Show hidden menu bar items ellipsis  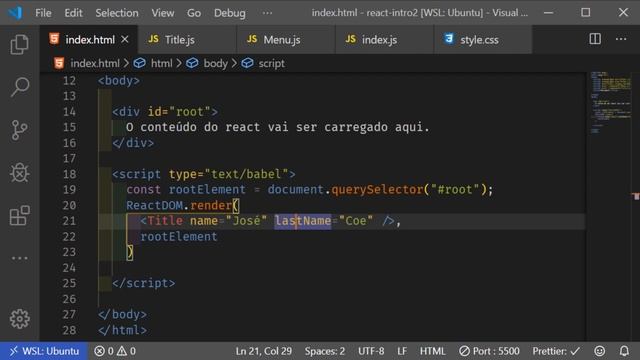tap(267, 13)
